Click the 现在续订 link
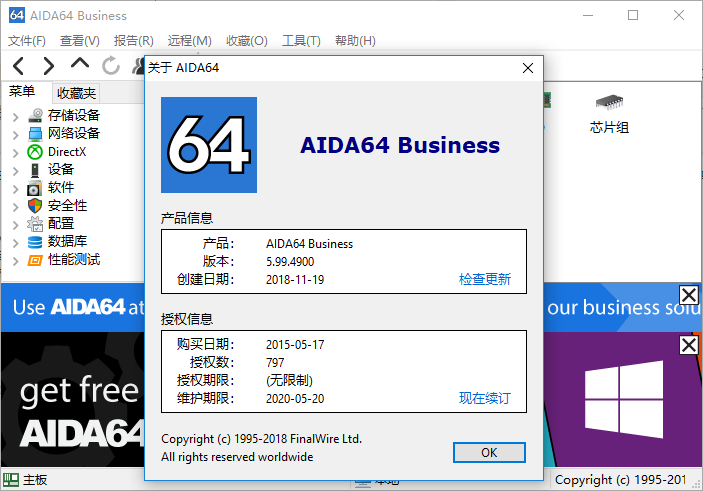Viewport: 703px width, 491px height. [485, 398]
